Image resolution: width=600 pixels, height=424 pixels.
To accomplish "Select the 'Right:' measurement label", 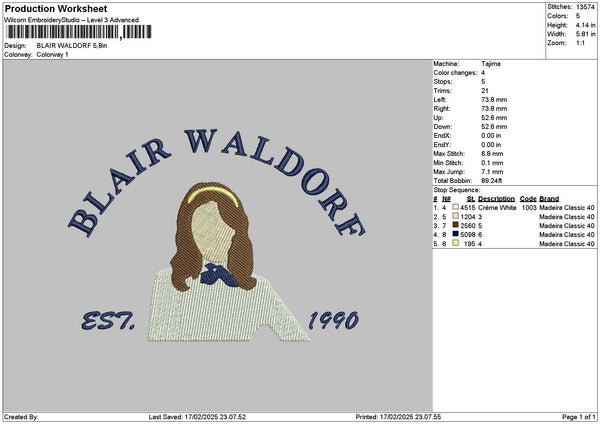I will 442,109.
